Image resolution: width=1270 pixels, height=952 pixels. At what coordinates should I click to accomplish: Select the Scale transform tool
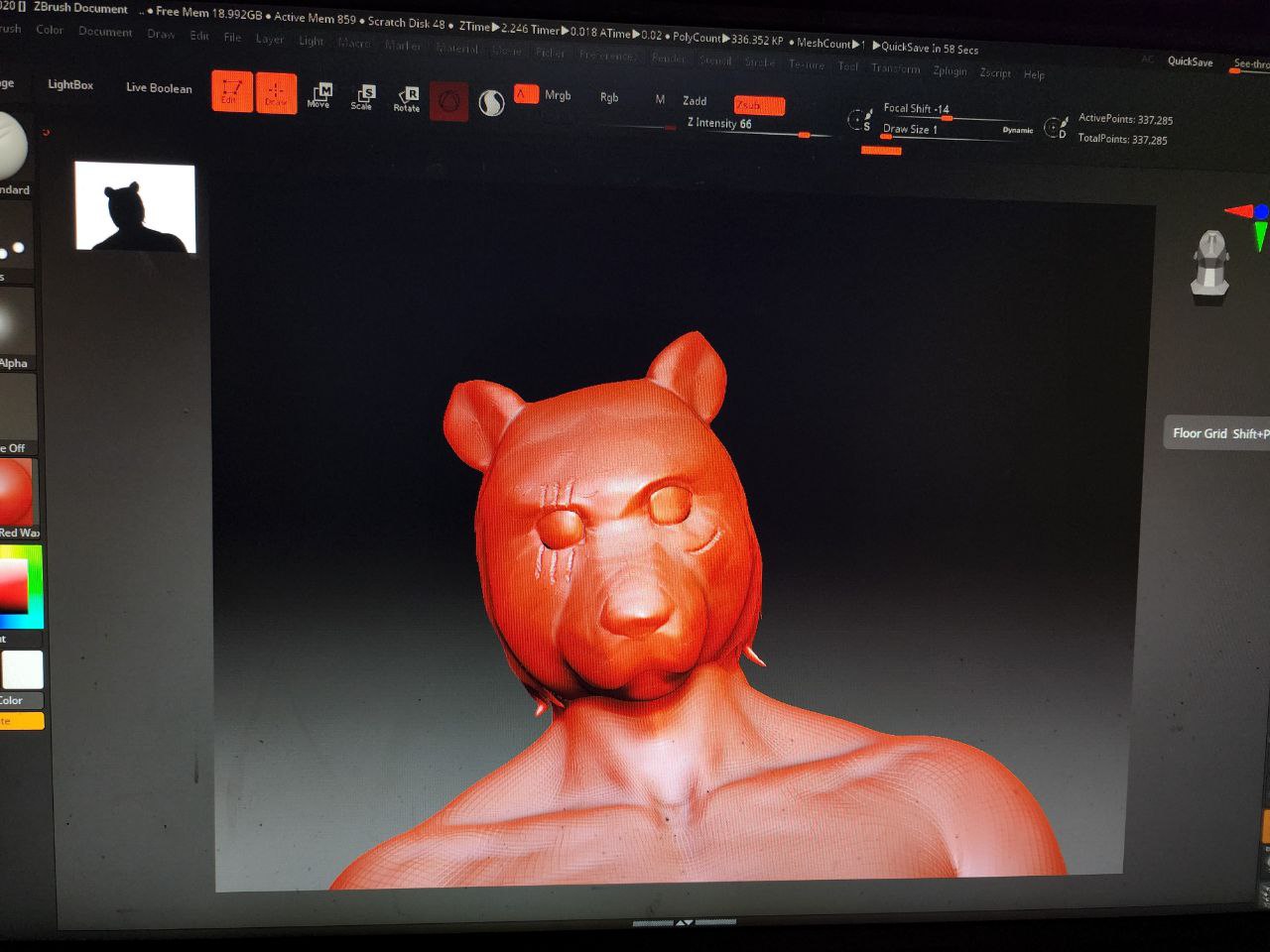pos(362,96)
